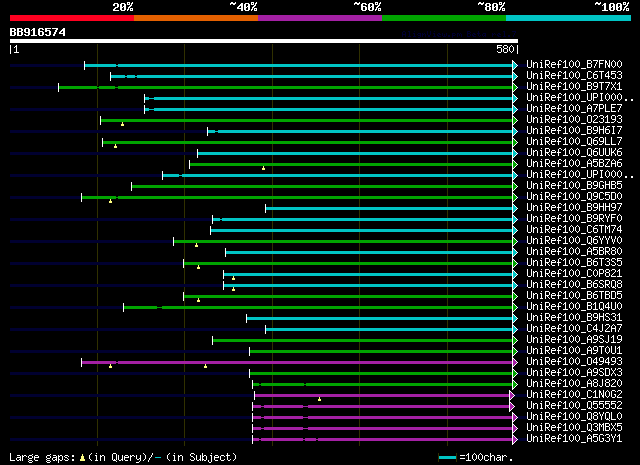Click the yellow gap marker under UniRef100_O23193 bar
This screenshot has height=465, width=640.
point(122,124)
